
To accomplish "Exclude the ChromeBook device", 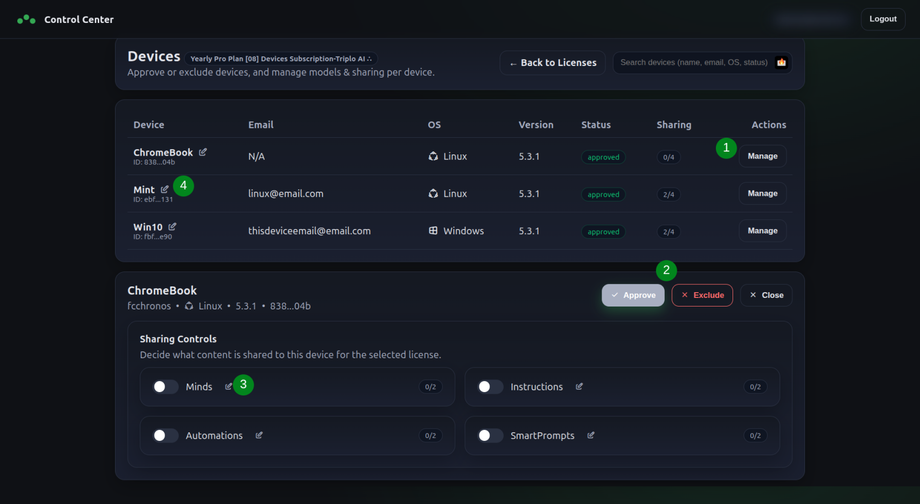I will pyautogui.click(x=702, y=295).
